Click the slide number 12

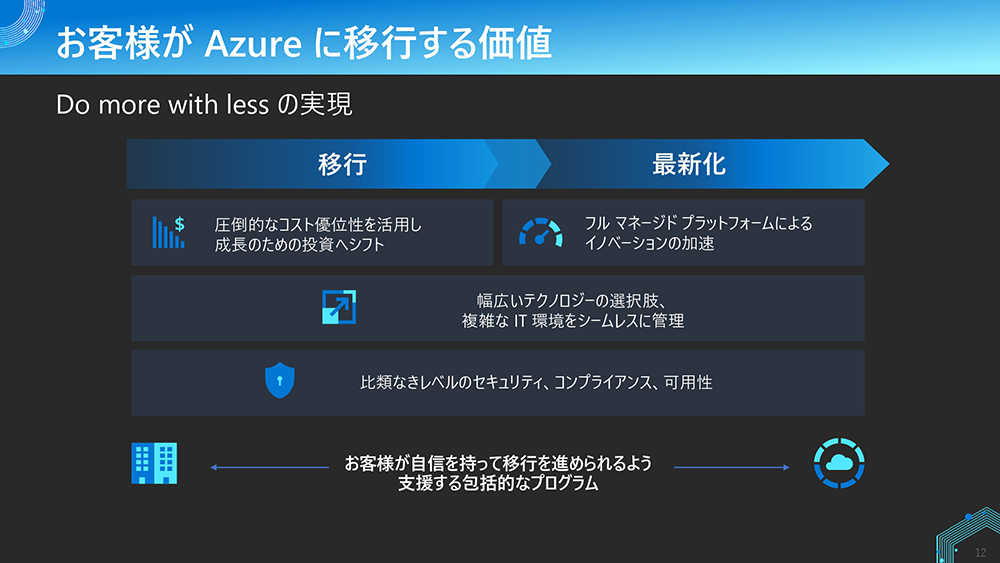[980, 552]
